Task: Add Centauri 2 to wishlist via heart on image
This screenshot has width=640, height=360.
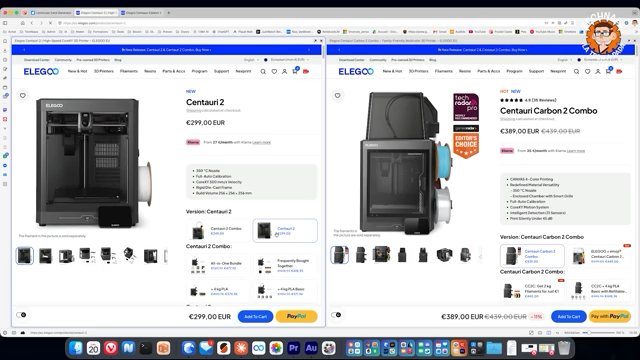Action: (x=23, y=96)
